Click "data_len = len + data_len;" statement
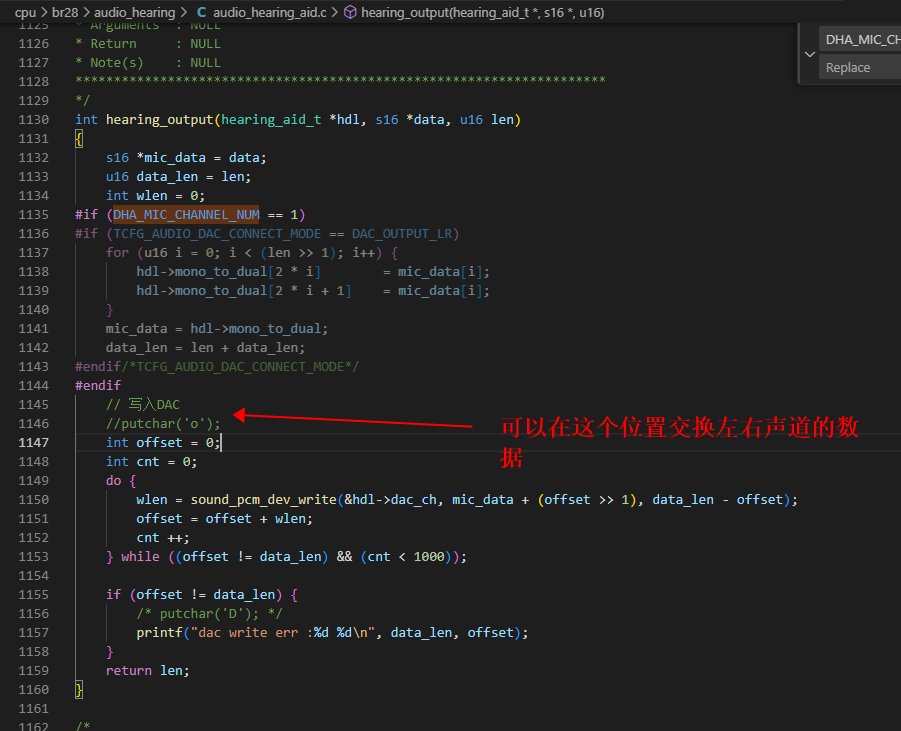 tap(205, 347)
